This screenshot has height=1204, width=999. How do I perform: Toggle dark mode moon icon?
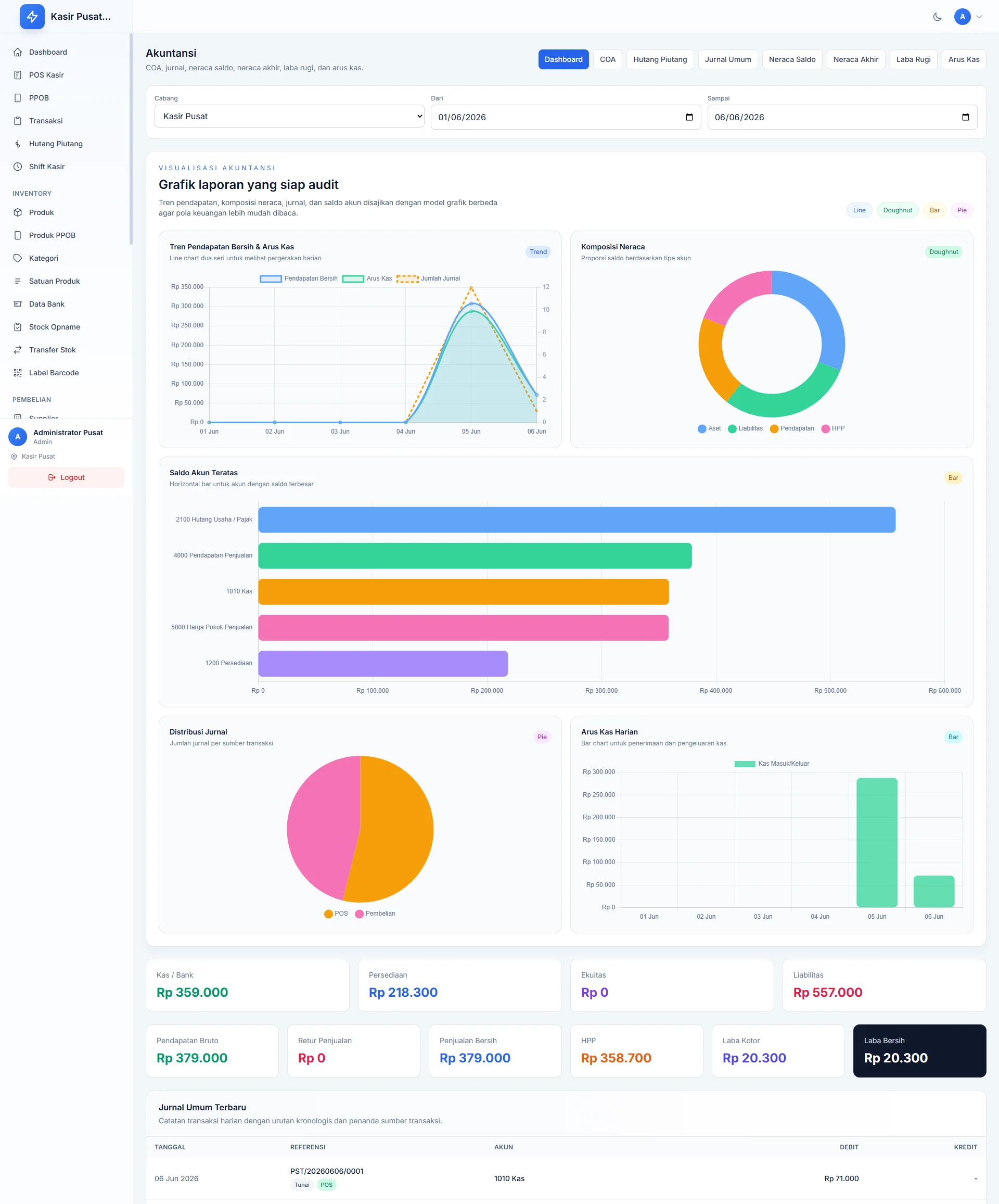[937, 17]
